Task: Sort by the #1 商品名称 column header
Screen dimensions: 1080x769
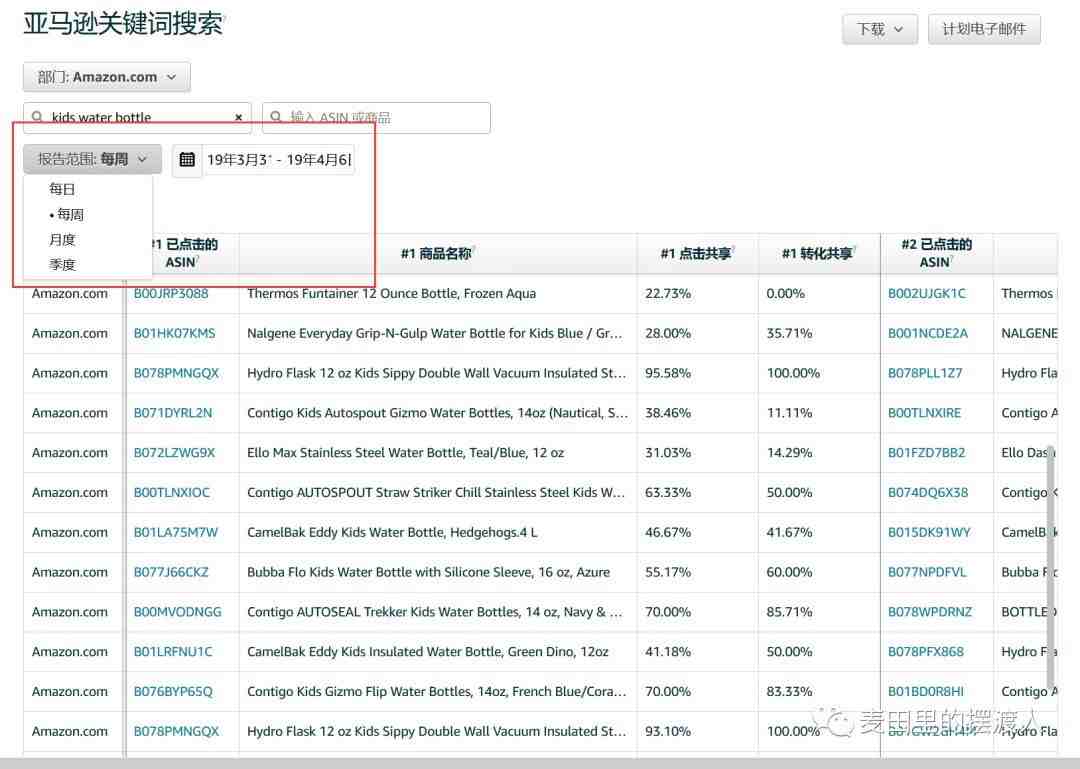Action: click(437, 254)
